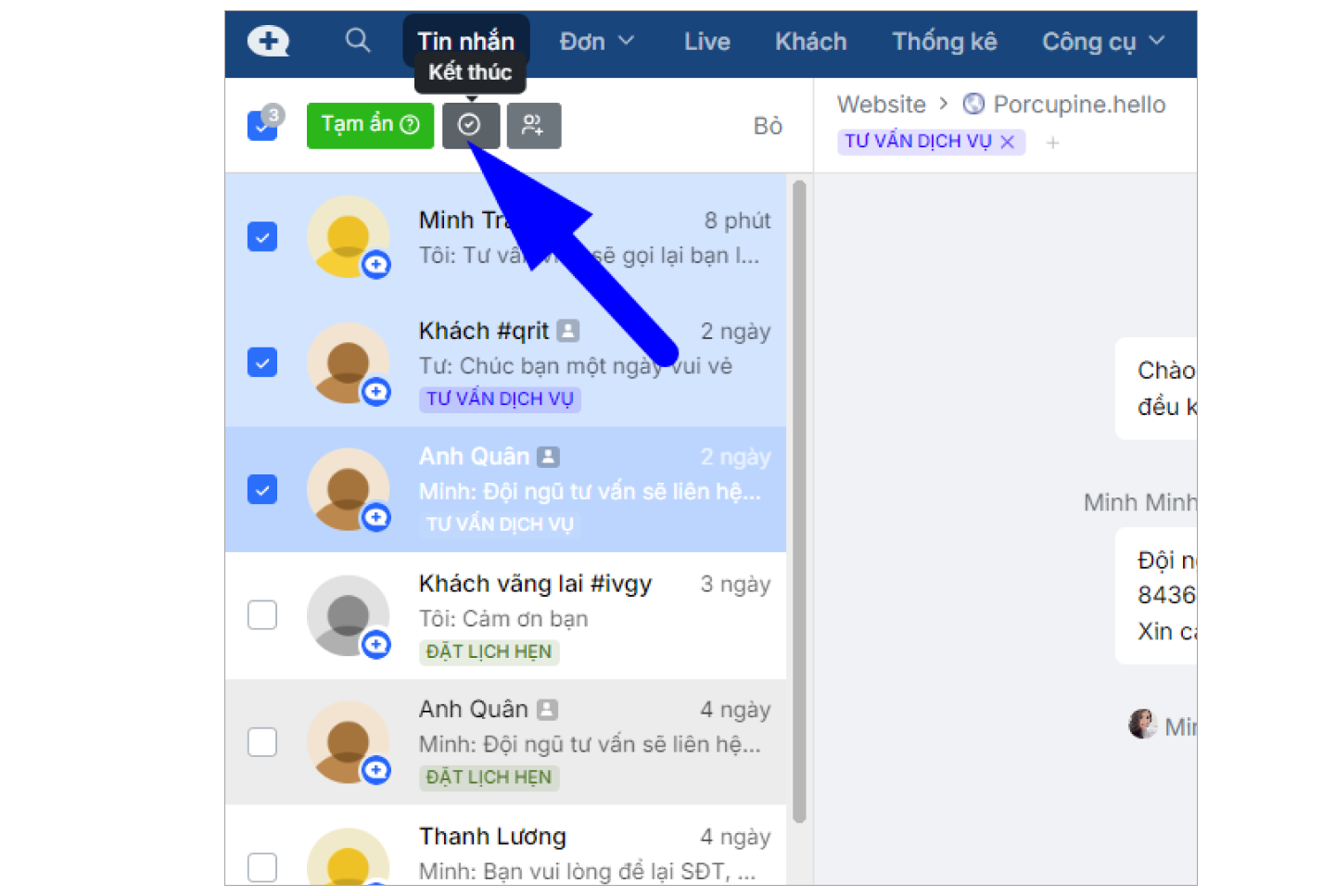Click the help icon on Tạm ẩn
1335x896 pixels.
[x=410, y=124]
